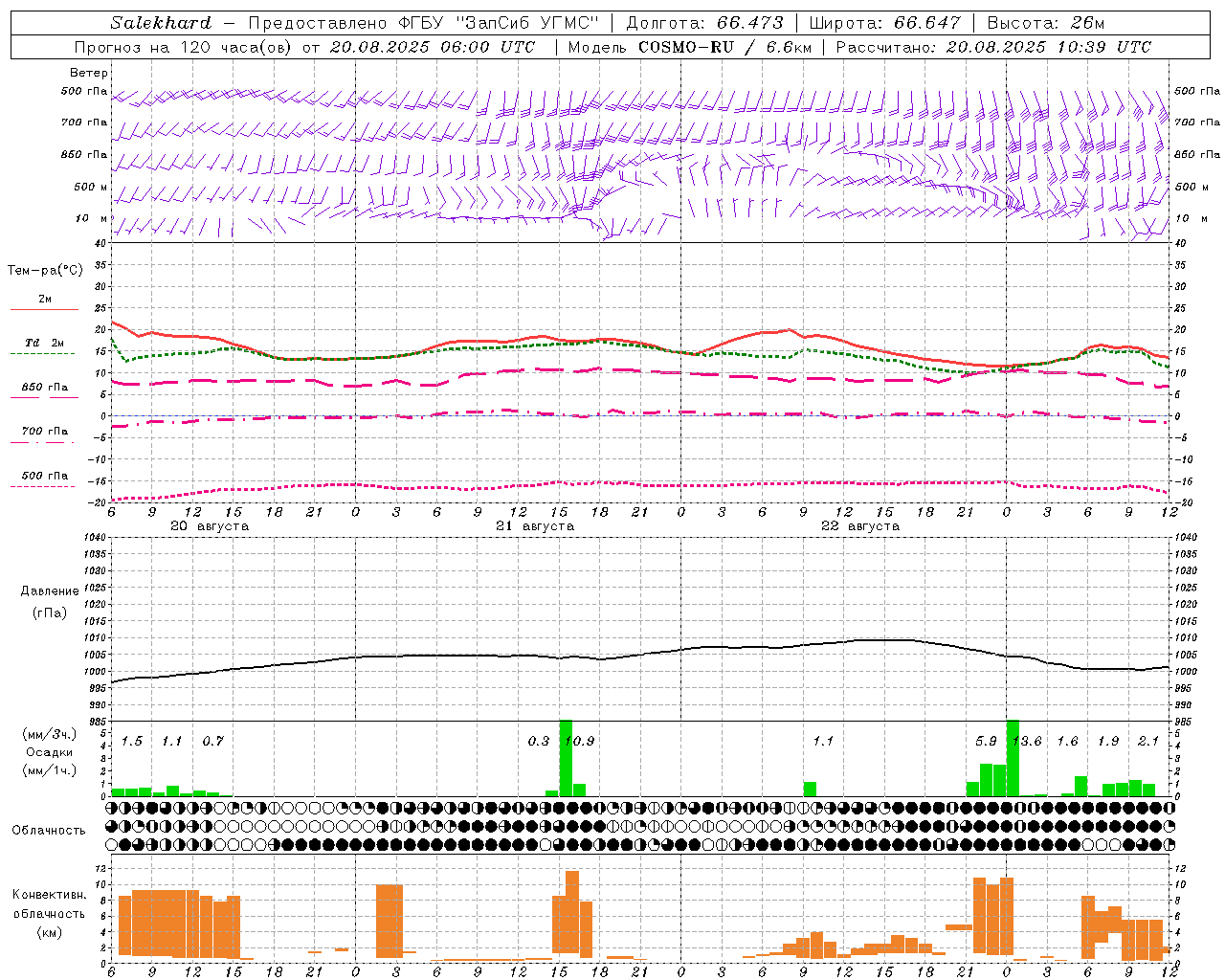Image resolution: width=1225 pixels, height=980 pixels.
Task: Click the Облачность cloudiness label
Action: click(50, 830)
